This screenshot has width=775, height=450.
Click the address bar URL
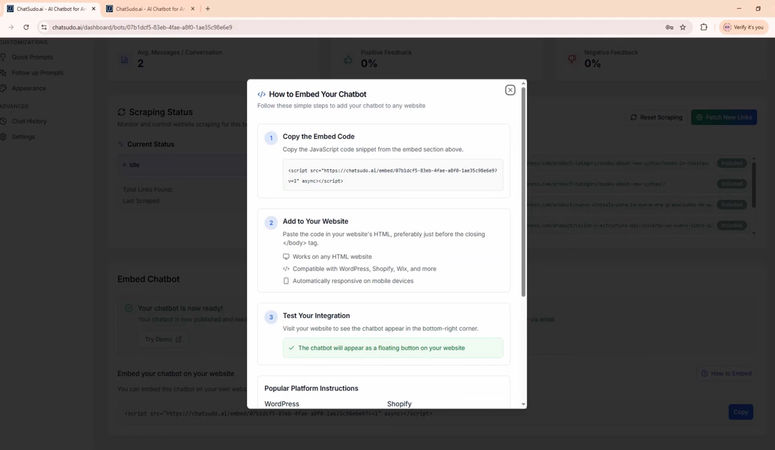click(142, 27)
